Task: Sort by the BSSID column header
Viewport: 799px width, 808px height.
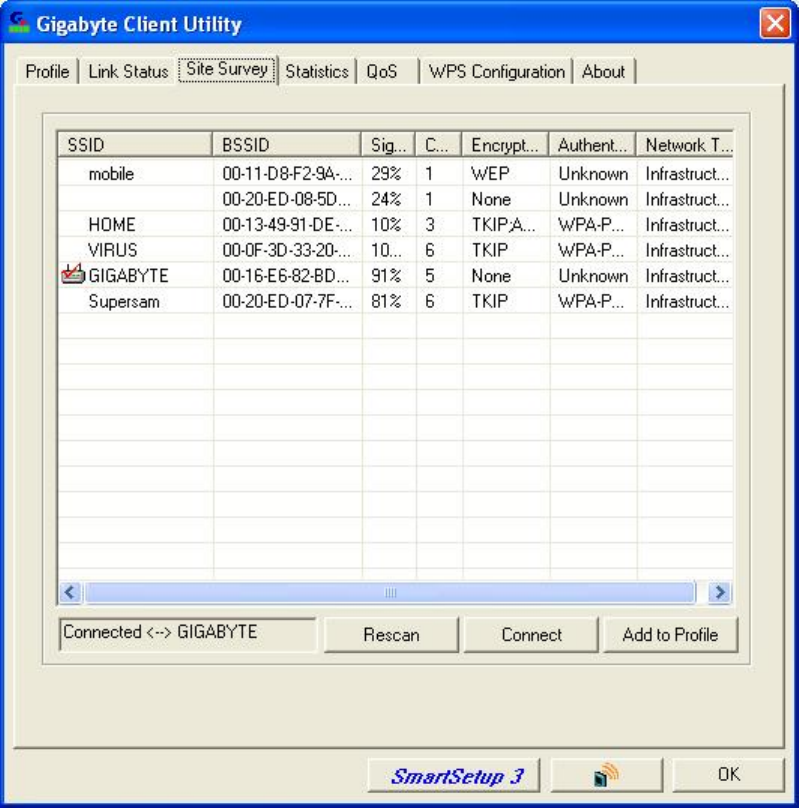Action: 286,144
